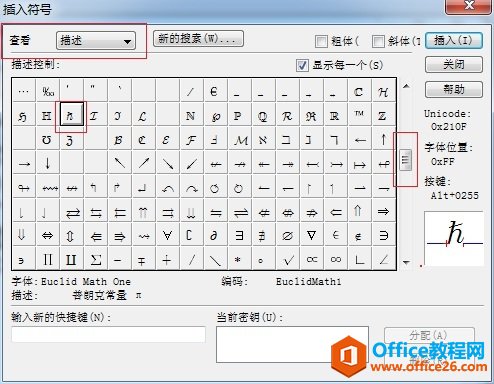Select the nabla ∇ symbol
This screenshot has height=384, width=494.
(x=311, y=235)
